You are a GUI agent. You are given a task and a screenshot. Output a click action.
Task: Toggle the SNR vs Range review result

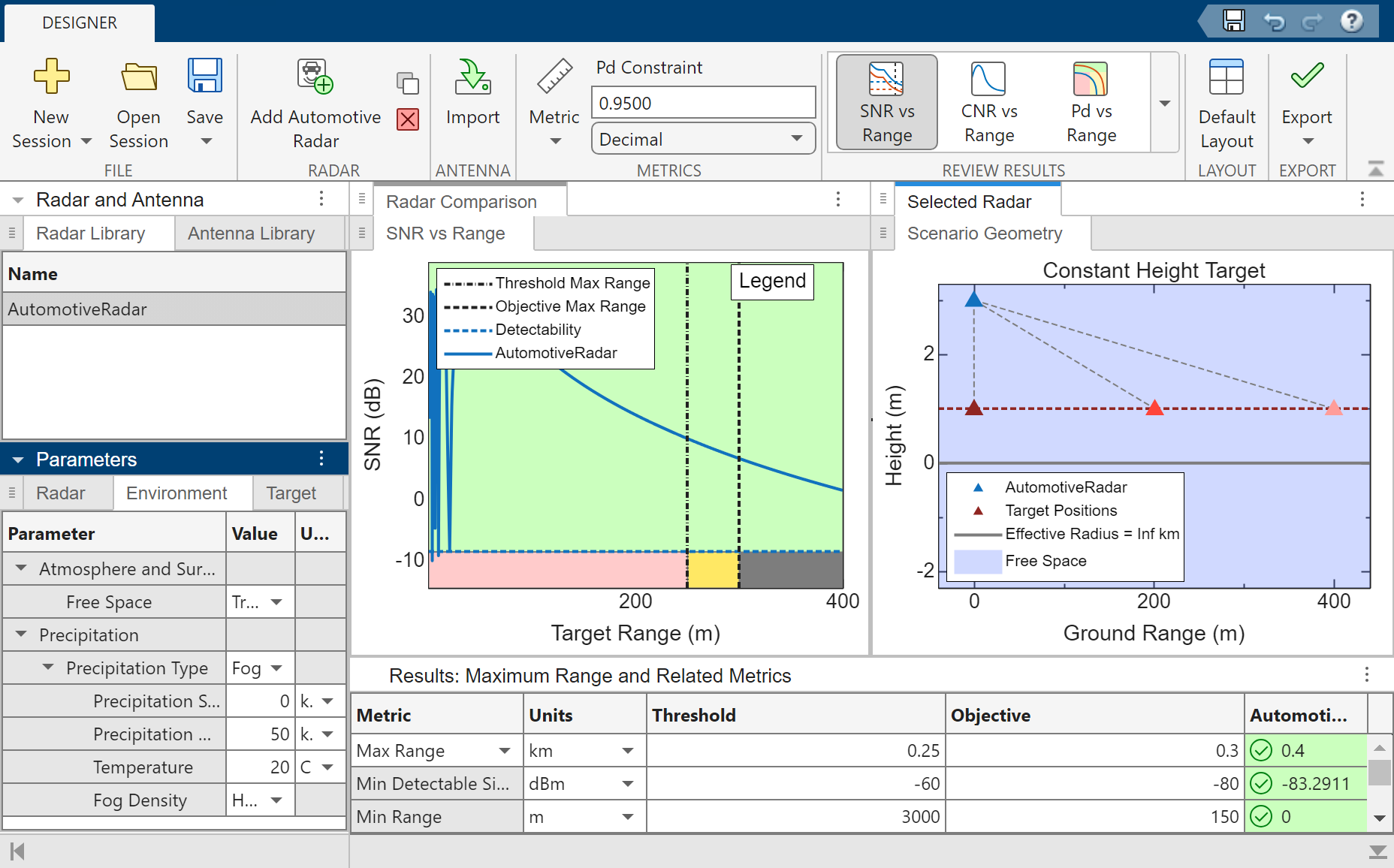[x=886, y=101]
